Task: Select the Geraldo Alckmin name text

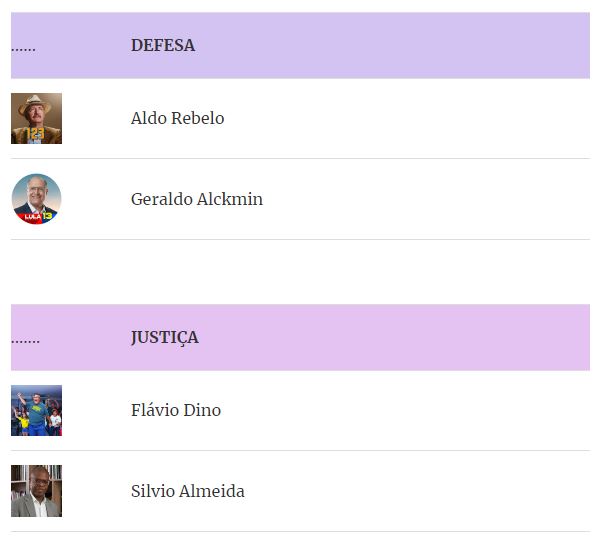Action: point(197,199)
